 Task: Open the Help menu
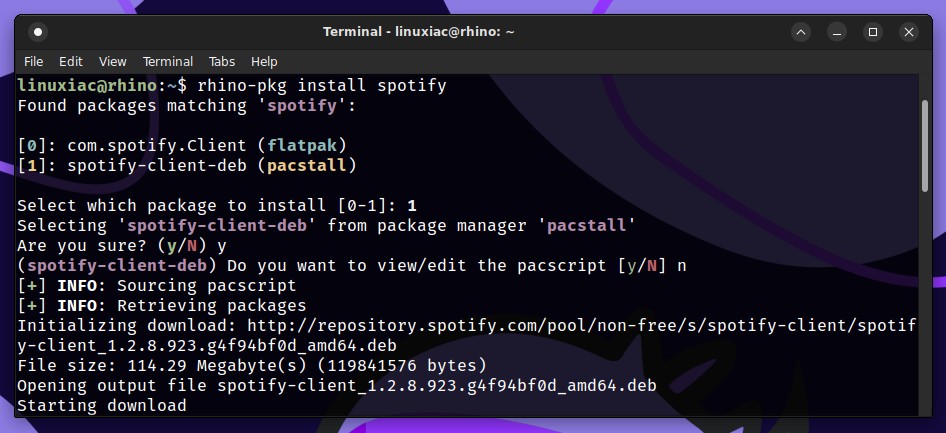[x=264, y=62]
